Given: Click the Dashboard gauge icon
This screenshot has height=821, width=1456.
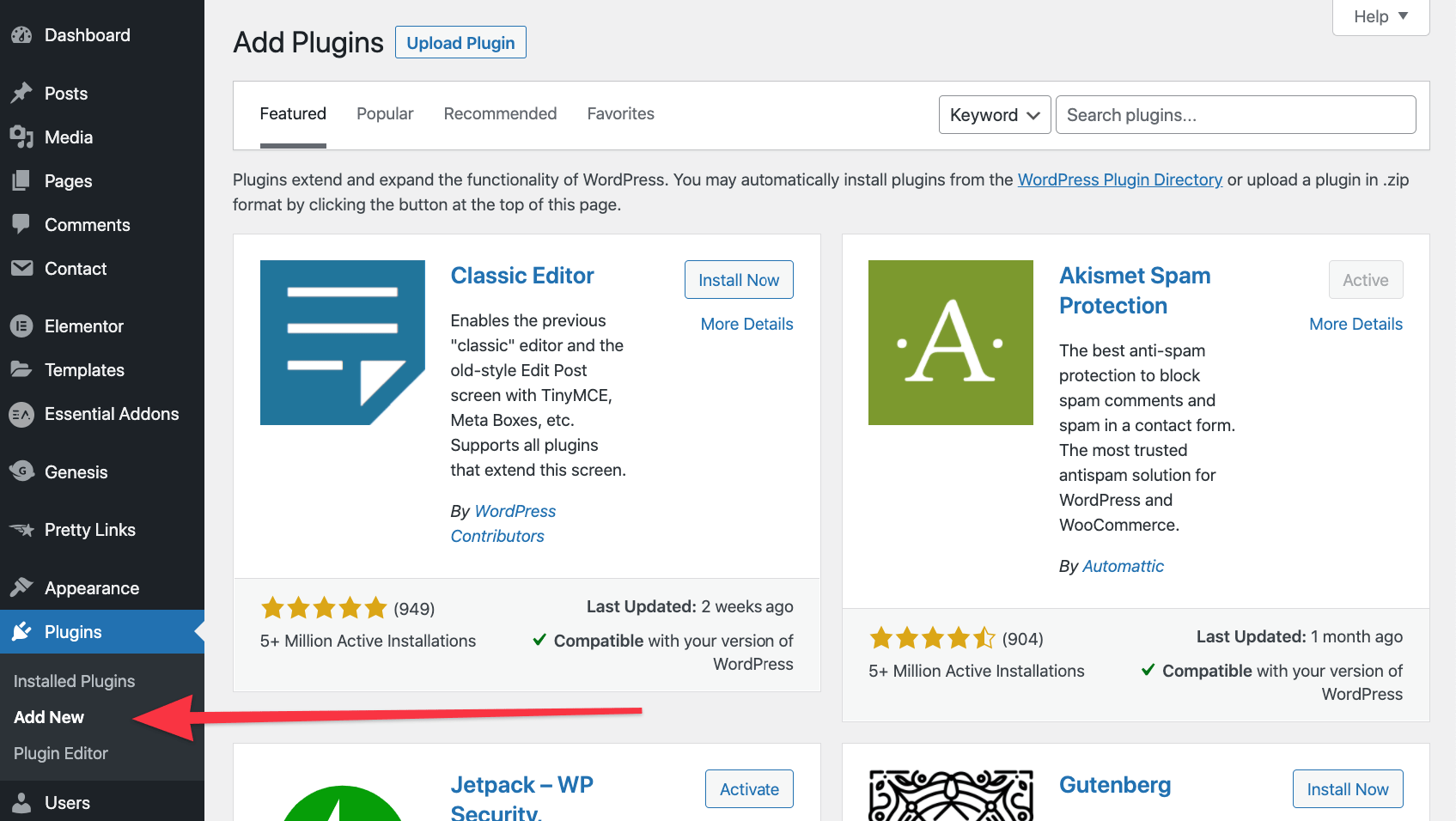Looking at the screenshot, I should pos(21,35).
